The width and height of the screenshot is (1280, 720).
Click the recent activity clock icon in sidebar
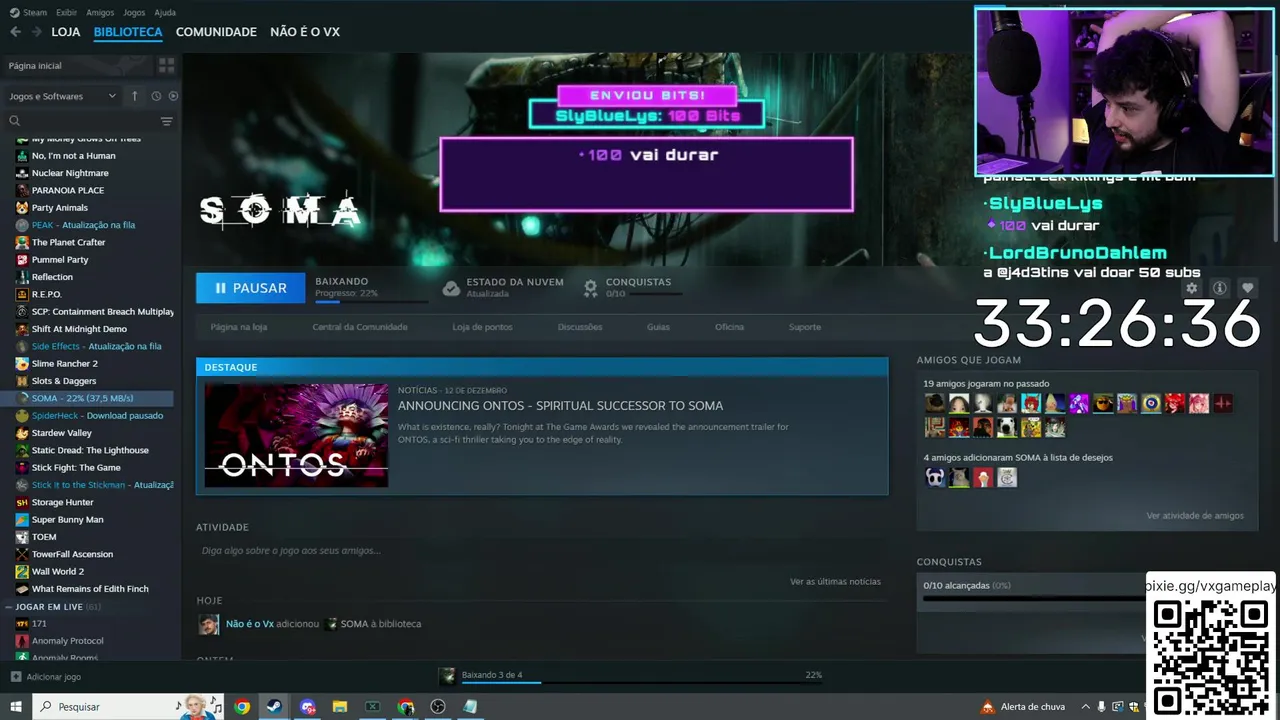(156, 96)
